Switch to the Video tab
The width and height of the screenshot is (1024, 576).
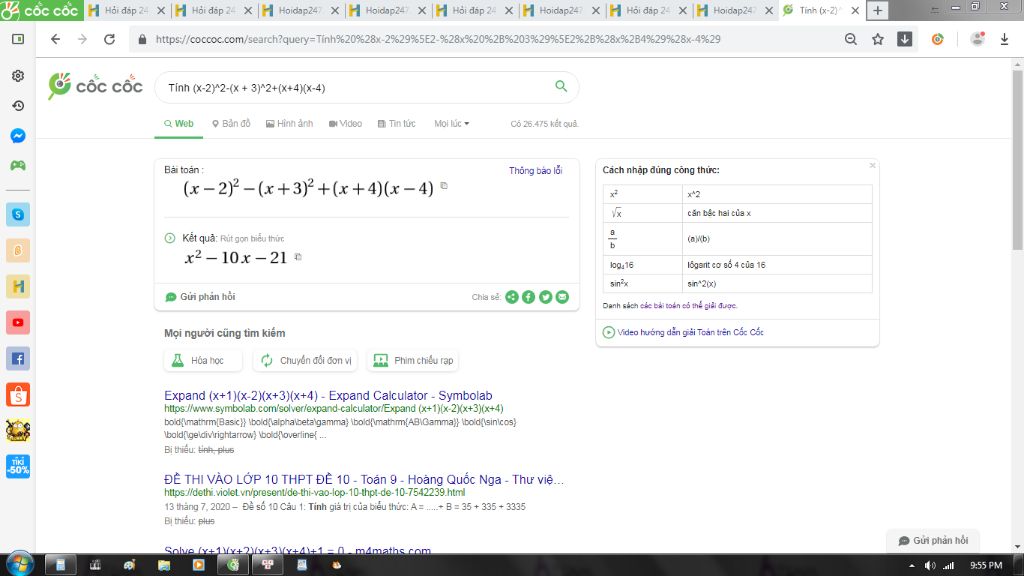(345, 123)
